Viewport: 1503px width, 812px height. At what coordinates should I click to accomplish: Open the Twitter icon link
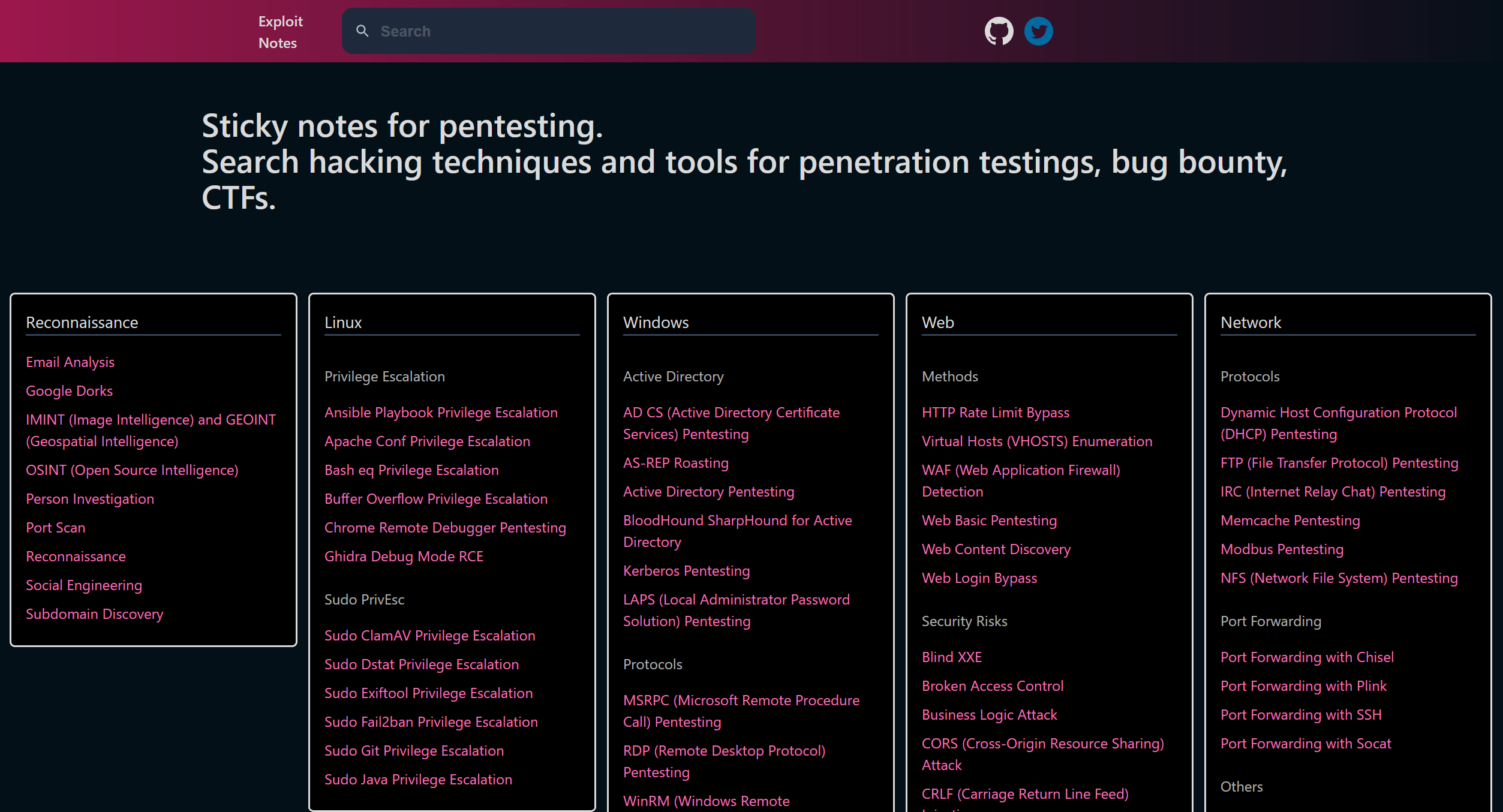1038,31
